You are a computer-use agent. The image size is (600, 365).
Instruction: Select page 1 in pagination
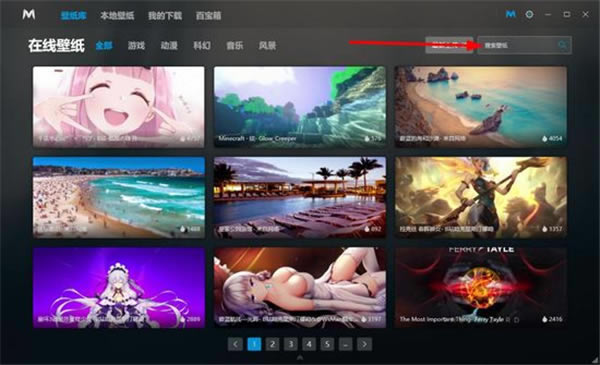tap(254, 344)
